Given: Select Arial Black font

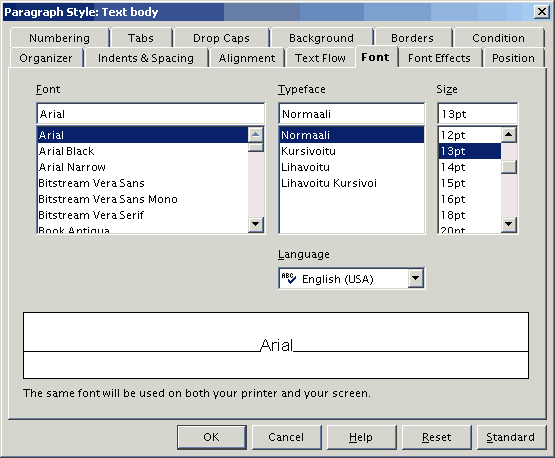Looking at the screenshot, I should click(143, 151).
